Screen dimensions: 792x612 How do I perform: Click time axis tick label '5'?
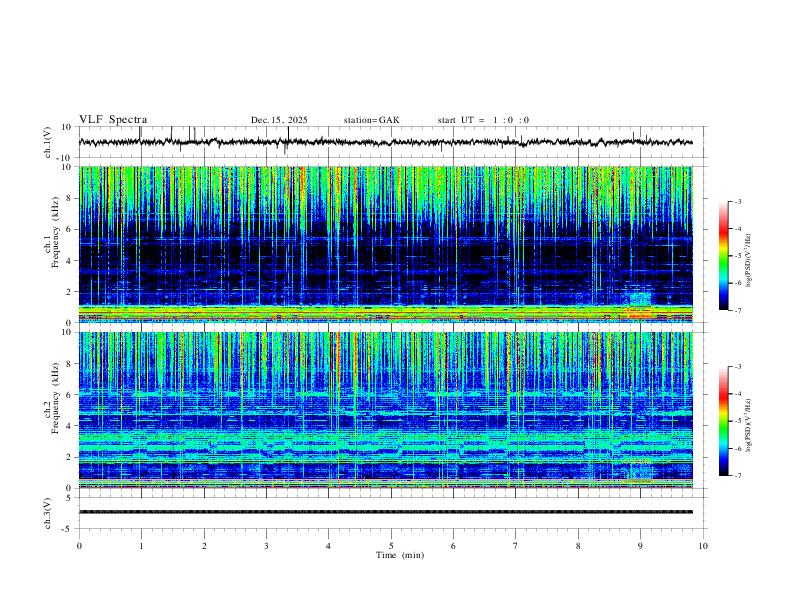click(391, 546)
